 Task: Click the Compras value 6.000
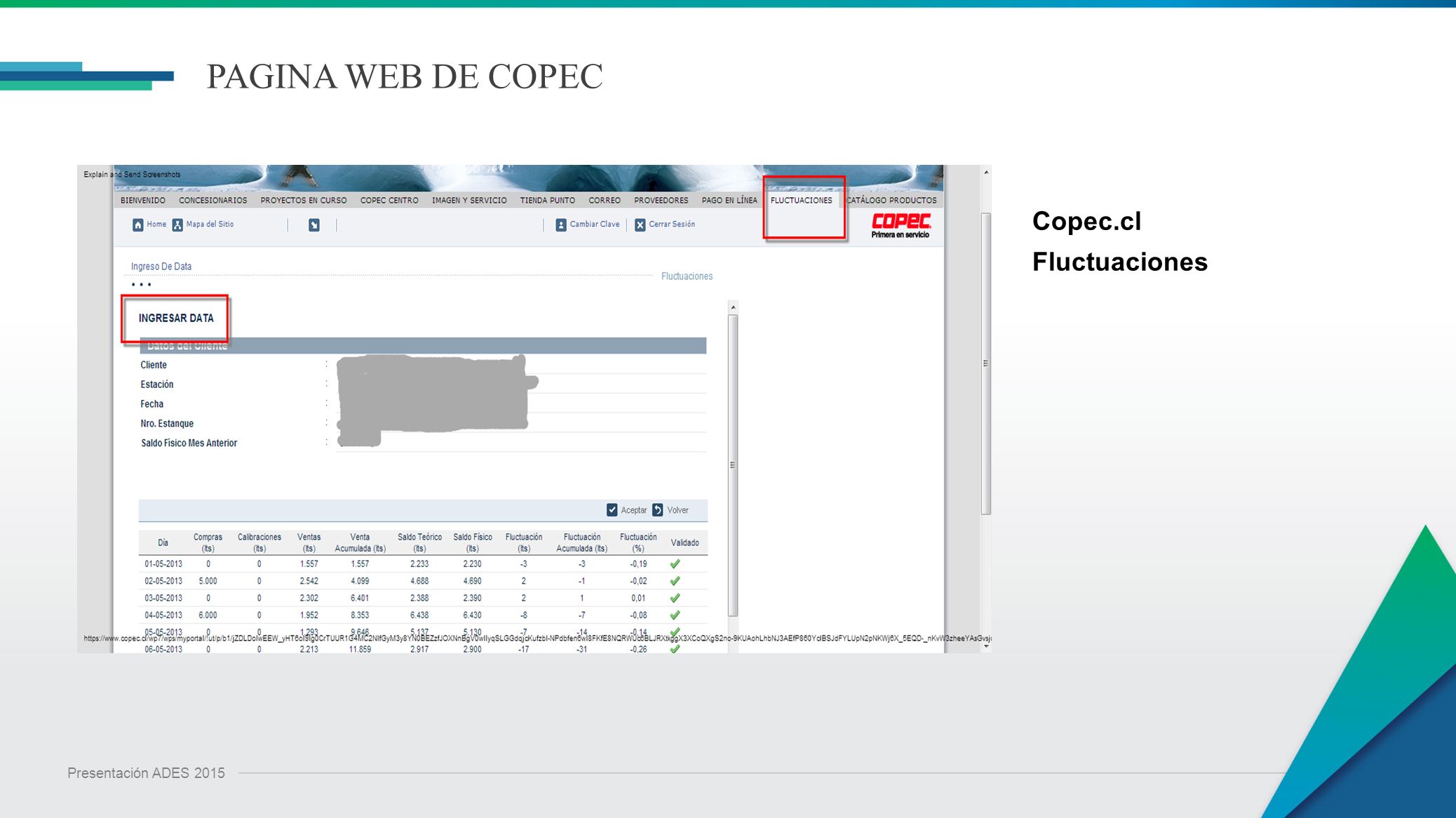click(208, 615)
